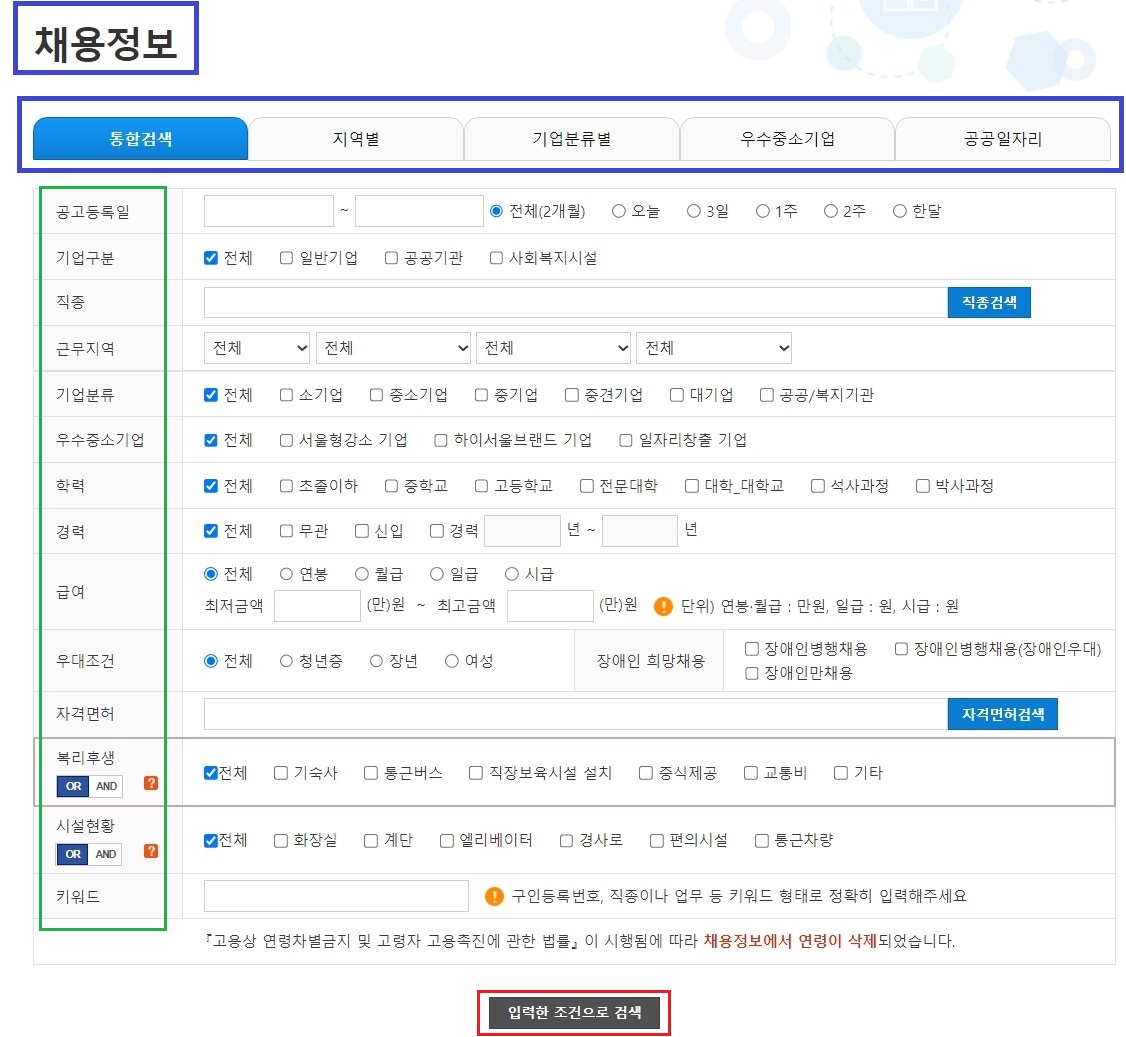Select the 1주 date radio button
1126x1037 pixels.
(763, 211)
